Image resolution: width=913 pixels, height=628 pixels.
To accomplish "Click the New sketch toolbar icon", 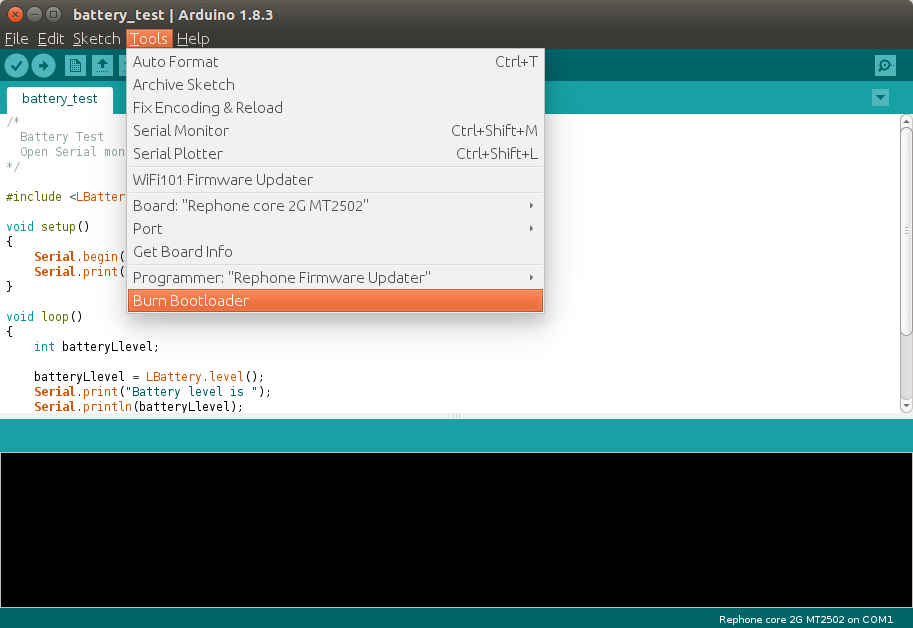I will 75,66.
